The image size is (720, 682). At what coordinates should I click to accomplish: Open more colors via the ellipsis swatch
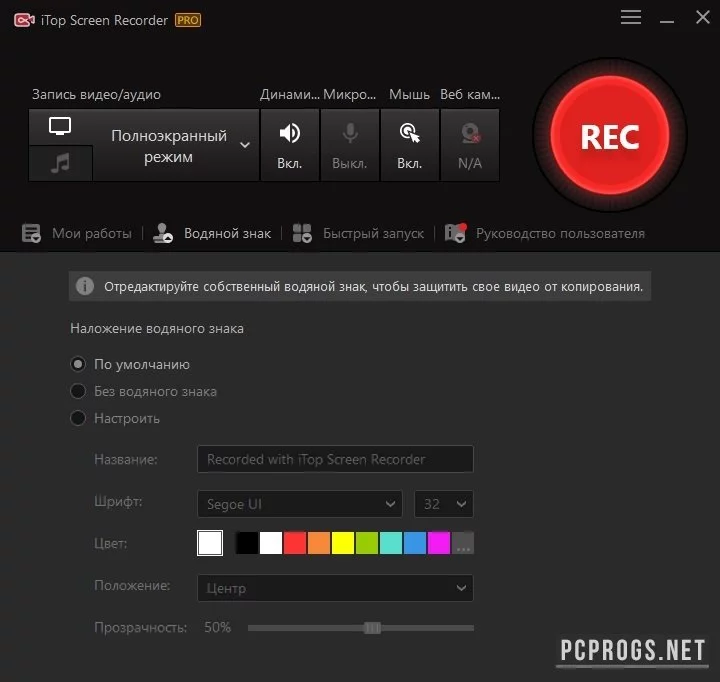(463, 543)
